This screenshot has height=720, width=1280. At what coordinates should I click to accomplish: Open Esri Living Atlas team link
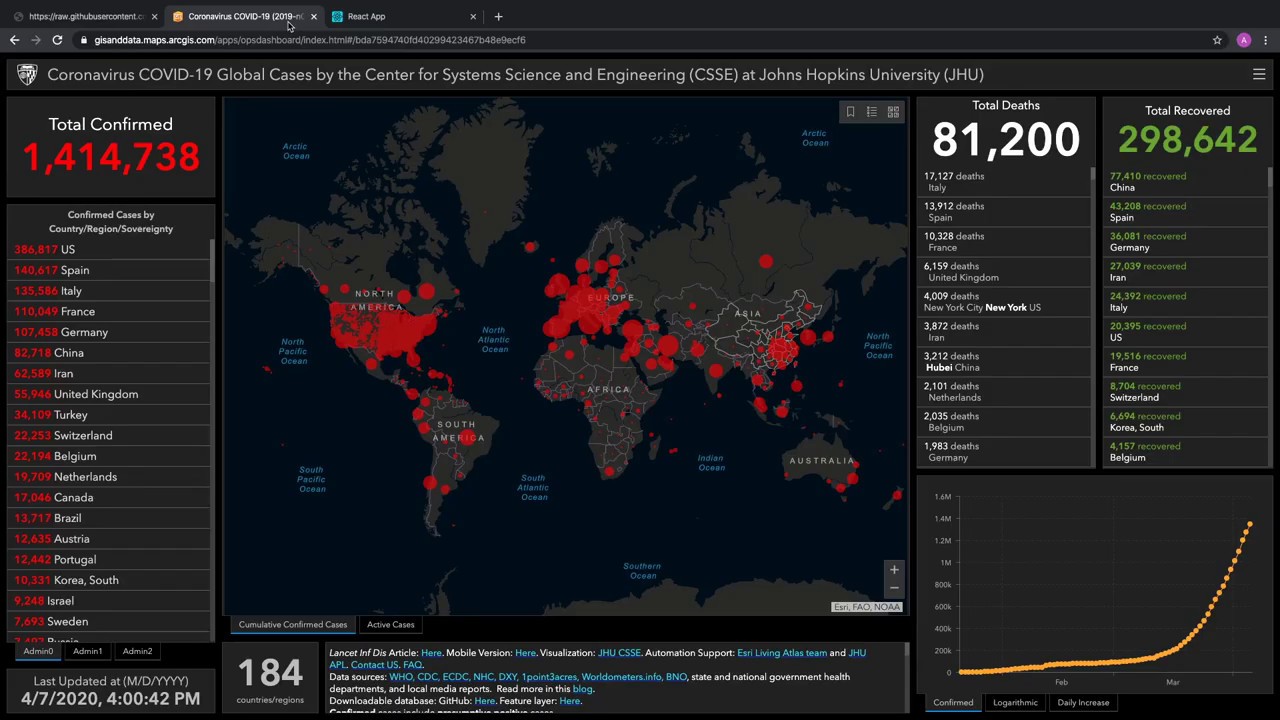point(782,653)
